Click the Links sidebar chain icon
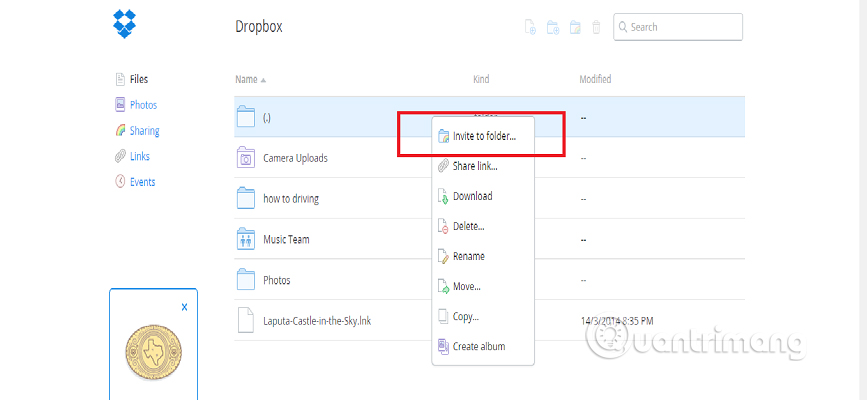The image size is (867, 400). 120,157
